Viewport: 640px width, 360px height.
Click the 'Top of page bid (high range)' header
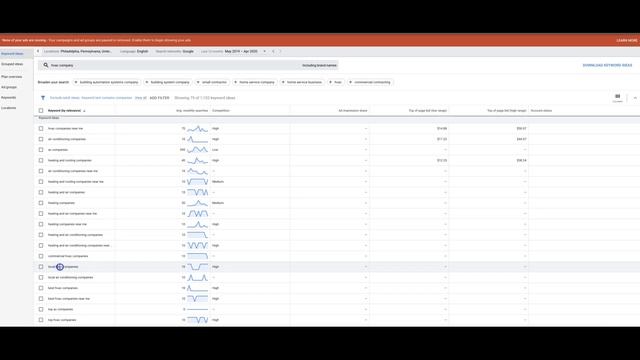point(507,111)
